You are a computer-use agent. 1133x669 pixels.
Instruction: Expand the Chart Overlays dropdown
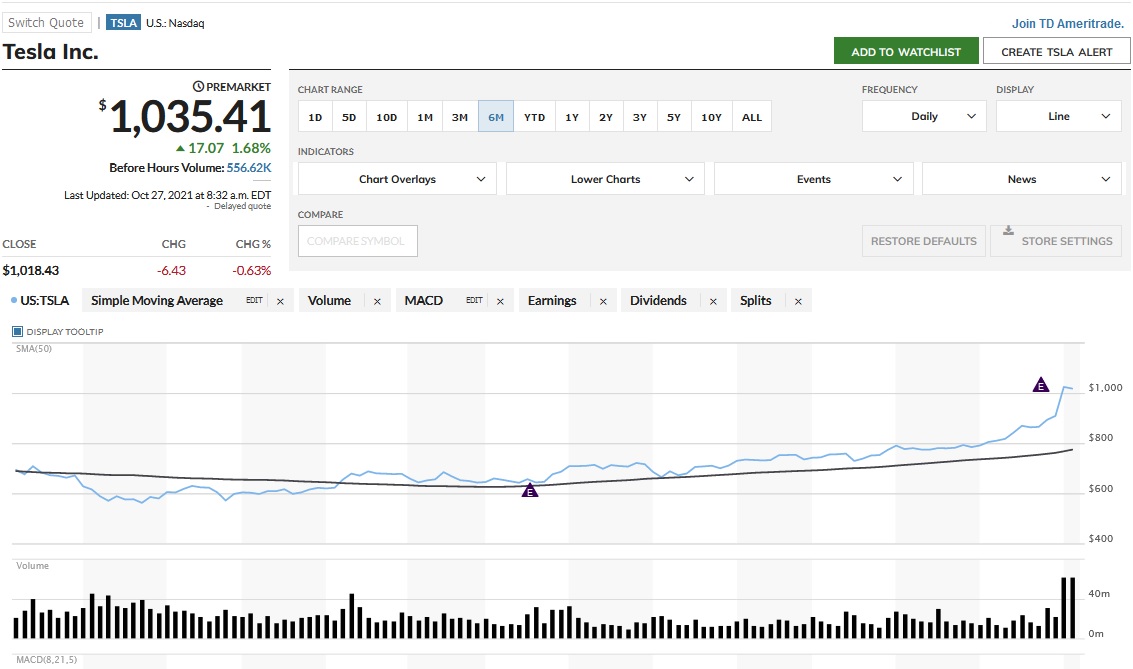(x=397, y=180)
